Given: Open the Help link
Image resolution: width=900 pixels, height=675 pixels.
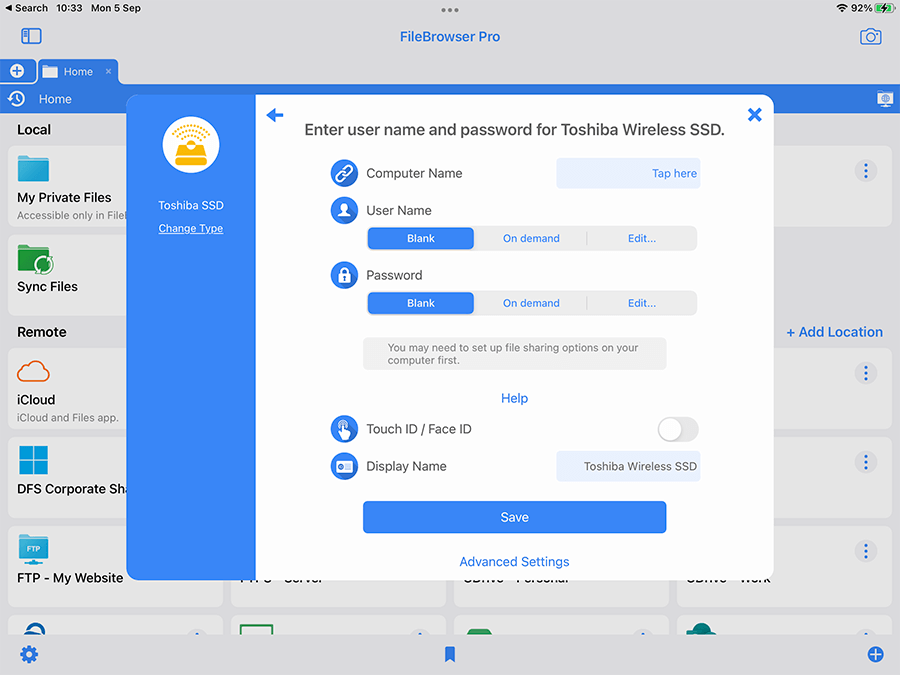Looking at the screenshot, I should (x=514, y=398).
